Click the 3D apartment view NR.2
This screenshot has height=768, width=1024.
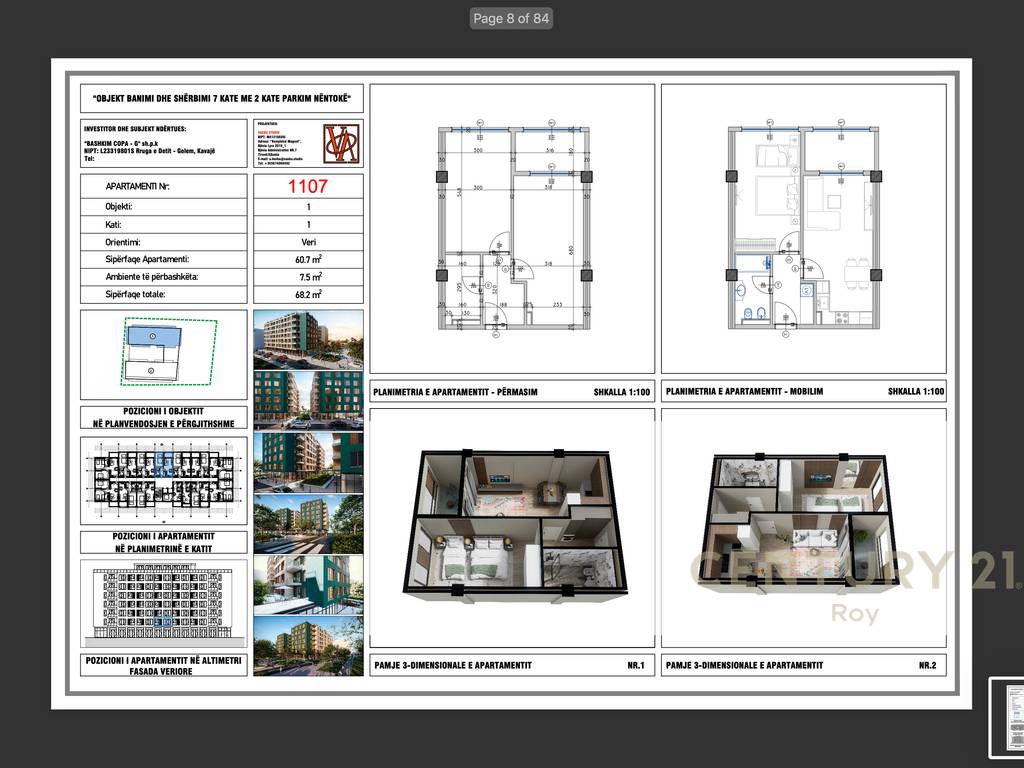(804, 528)
